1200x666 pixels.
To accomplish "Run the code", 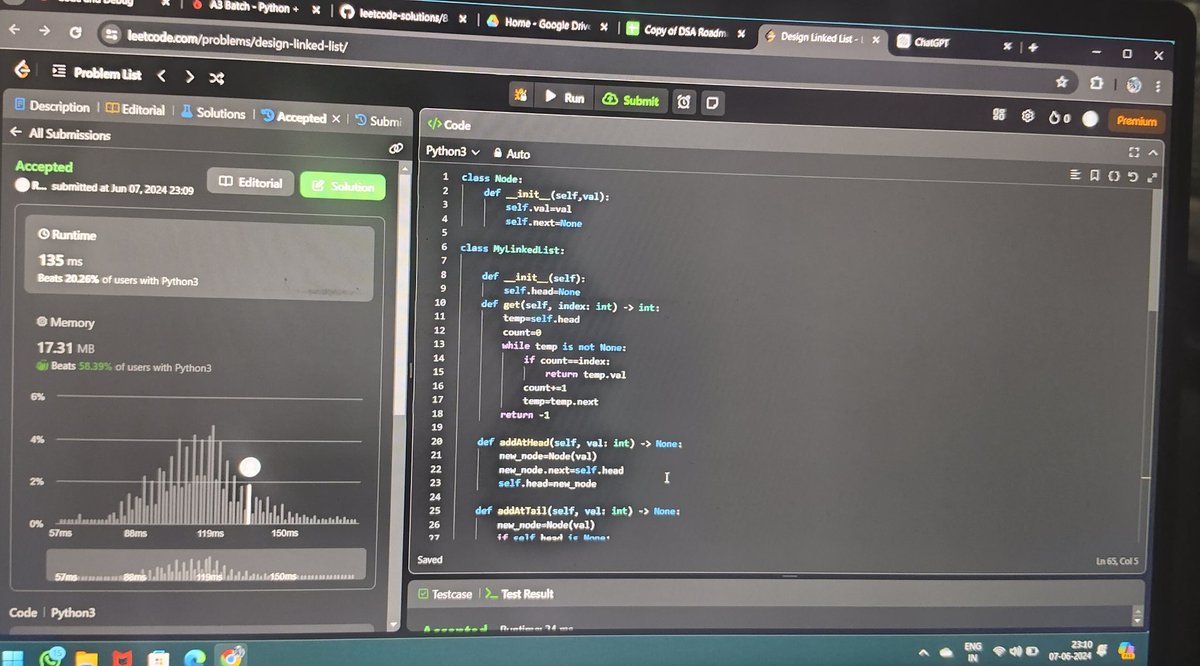I will [565, 98].
